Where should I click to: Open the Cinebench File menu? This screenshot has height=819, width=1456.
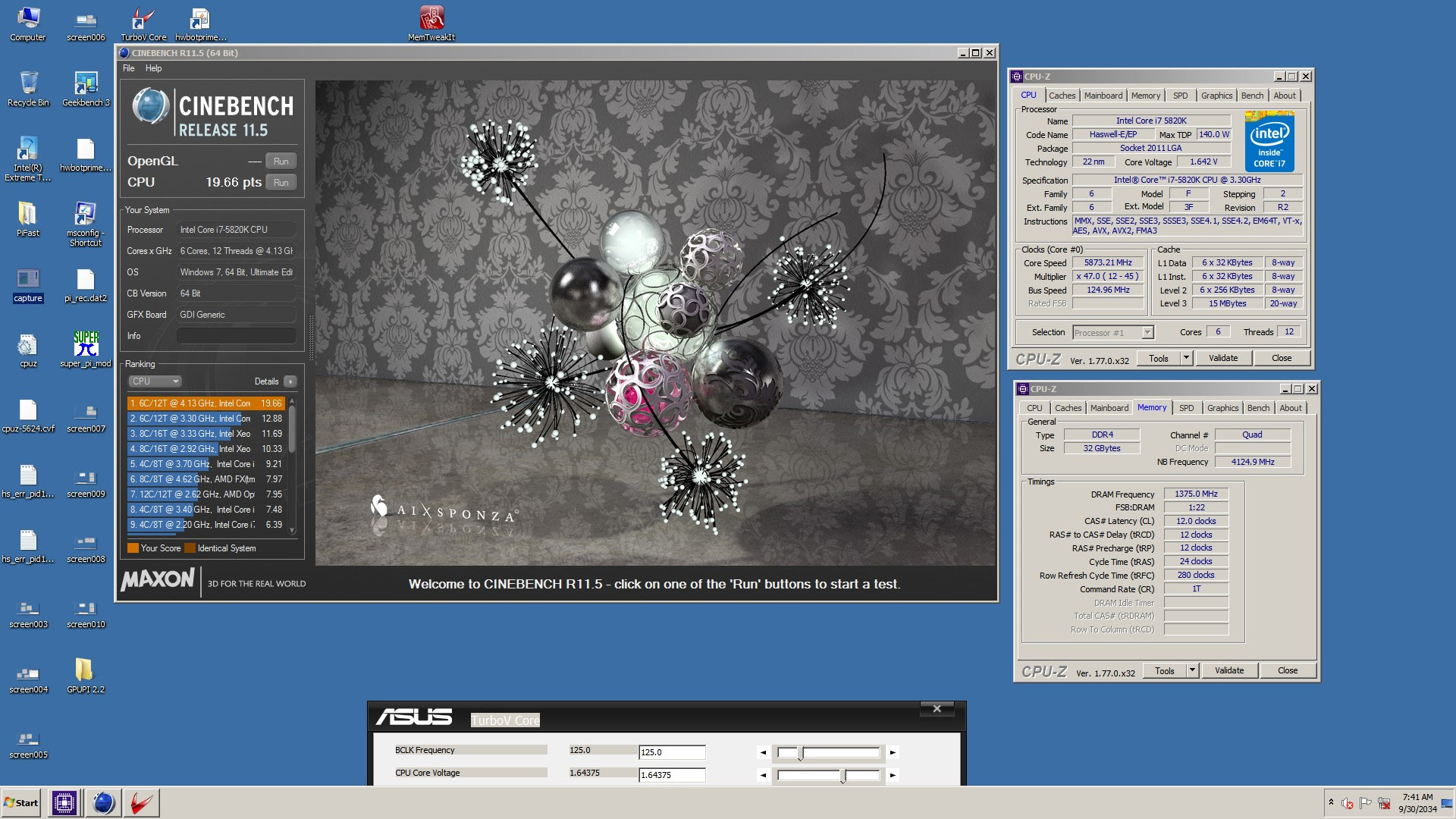point(129,68)
